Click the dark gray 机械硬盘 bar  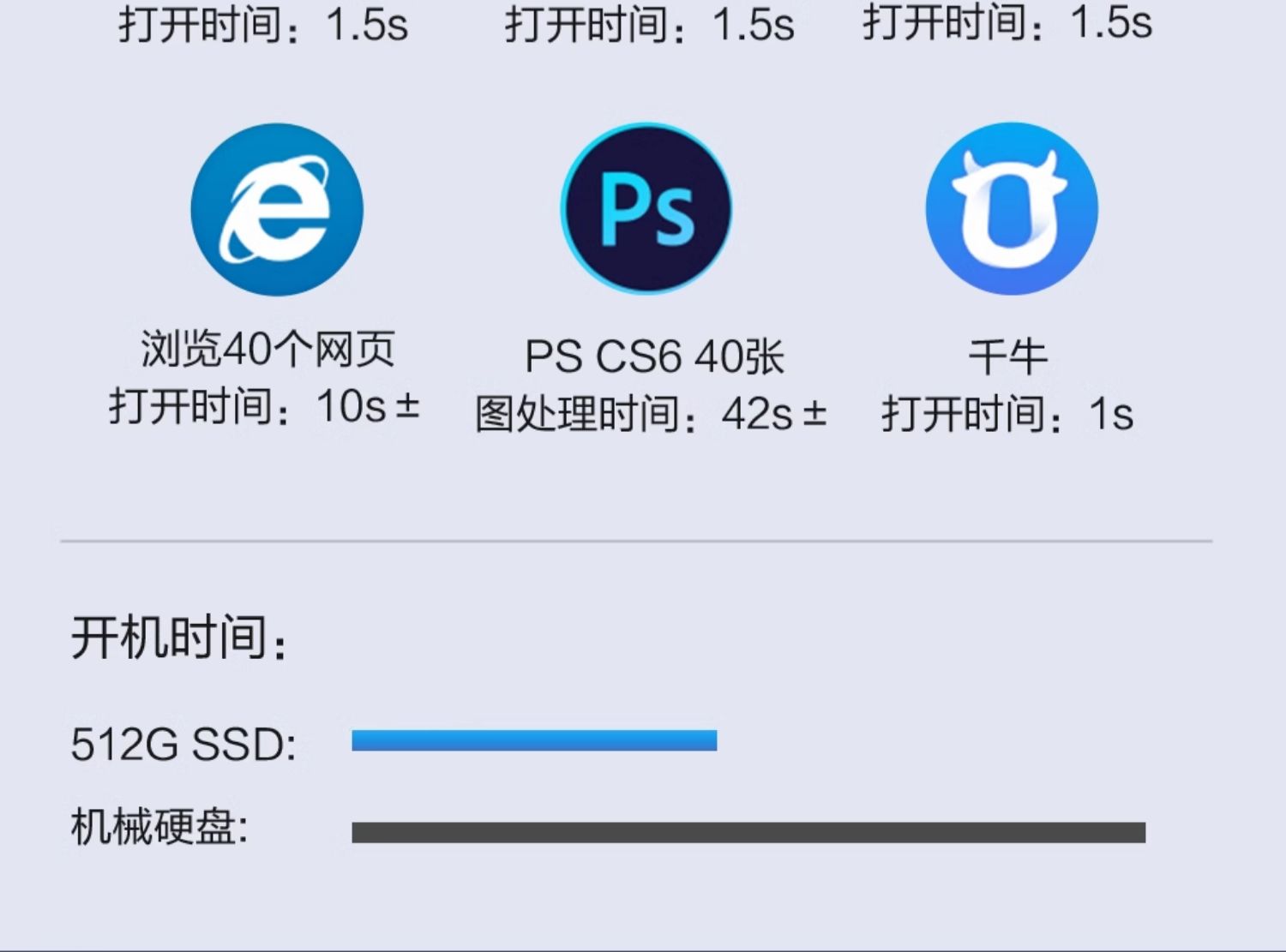coord(748,832)
